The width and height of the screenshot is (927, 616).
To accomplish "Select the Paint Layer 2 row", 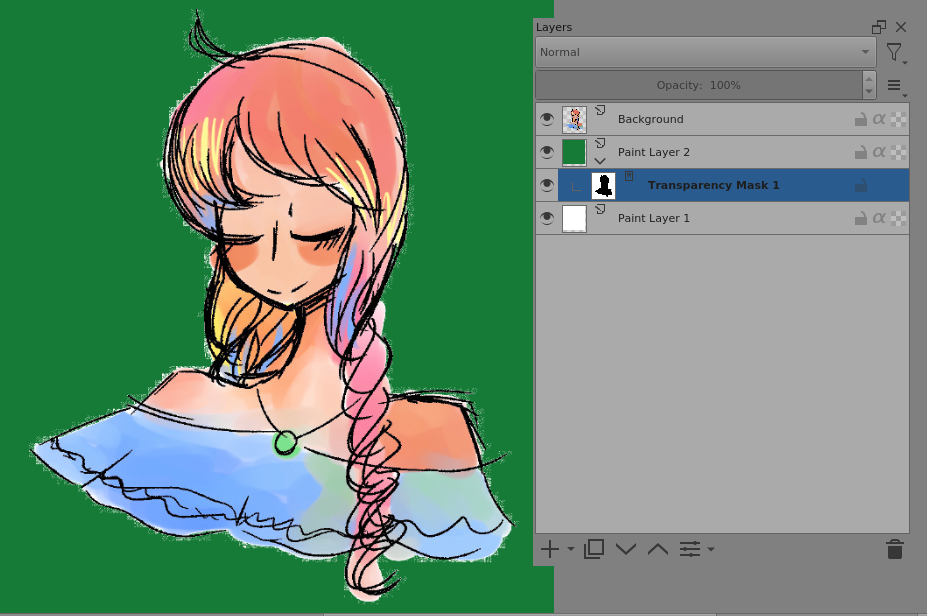I will click(x=722, y=153).
